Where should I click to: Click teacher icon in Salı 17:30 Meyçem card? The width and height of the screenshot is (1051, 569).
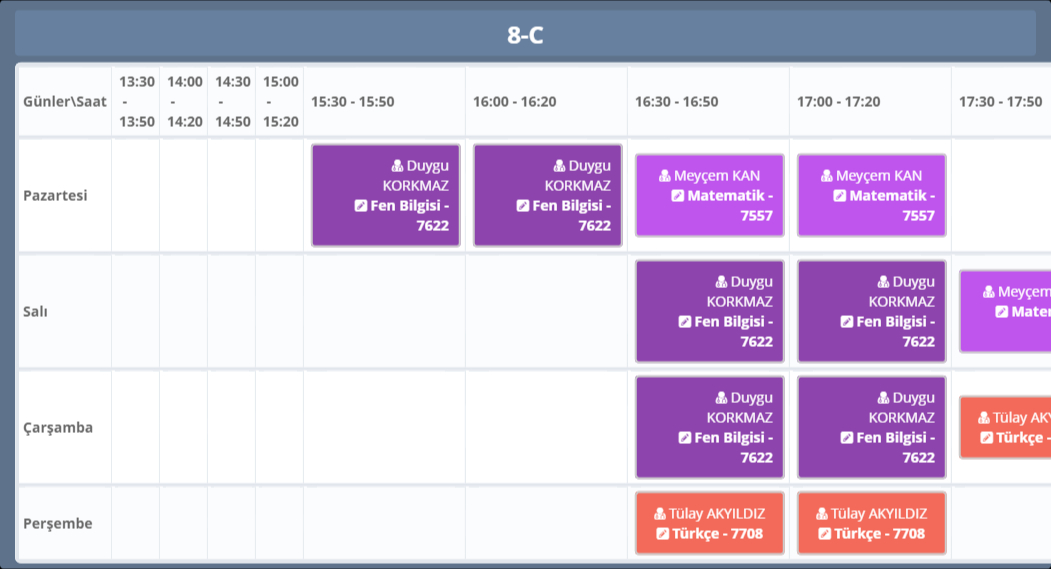[989, 292]
